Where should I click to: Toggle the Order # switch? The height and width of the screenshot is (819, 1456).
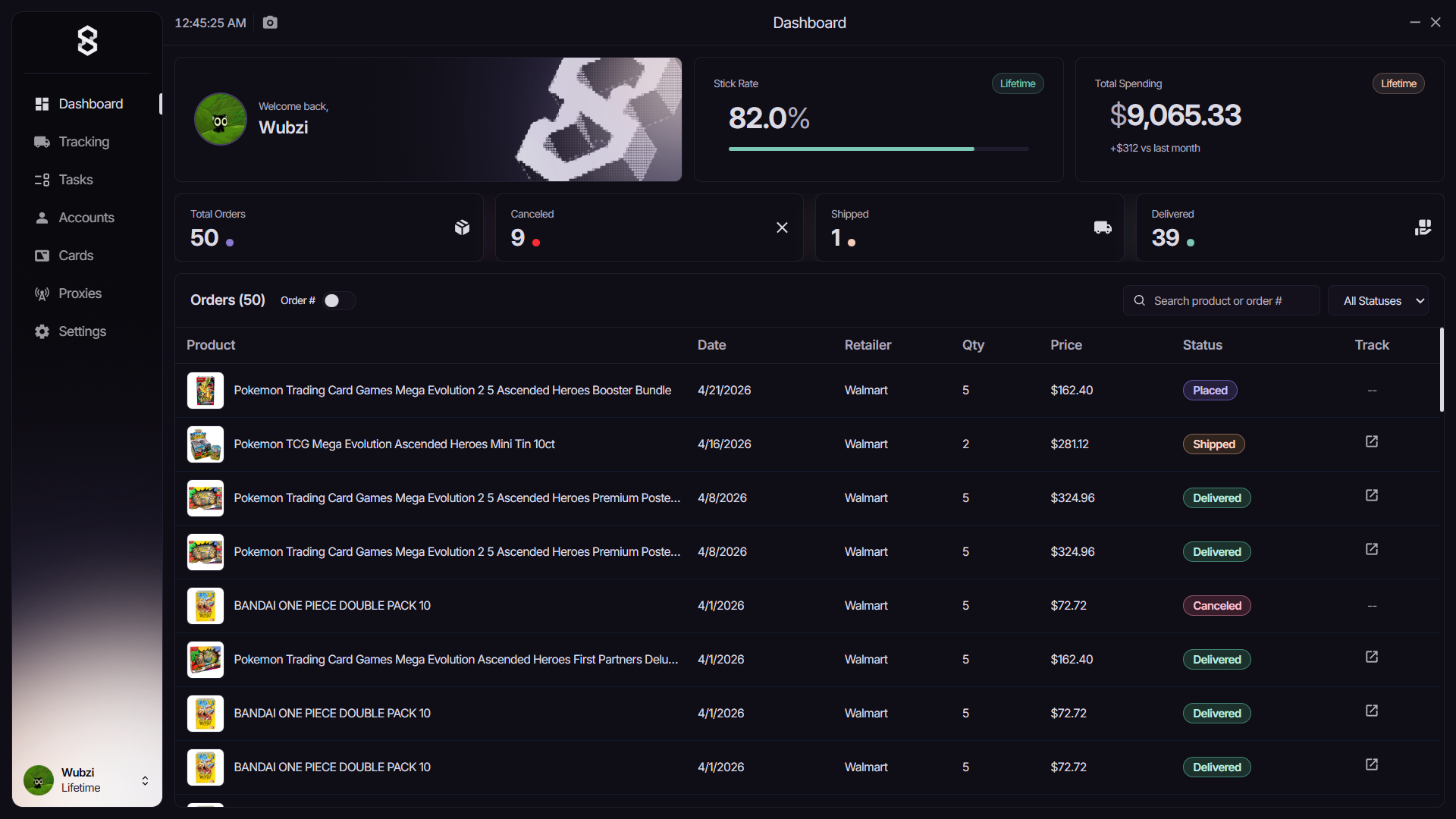[x=339, y=300]
